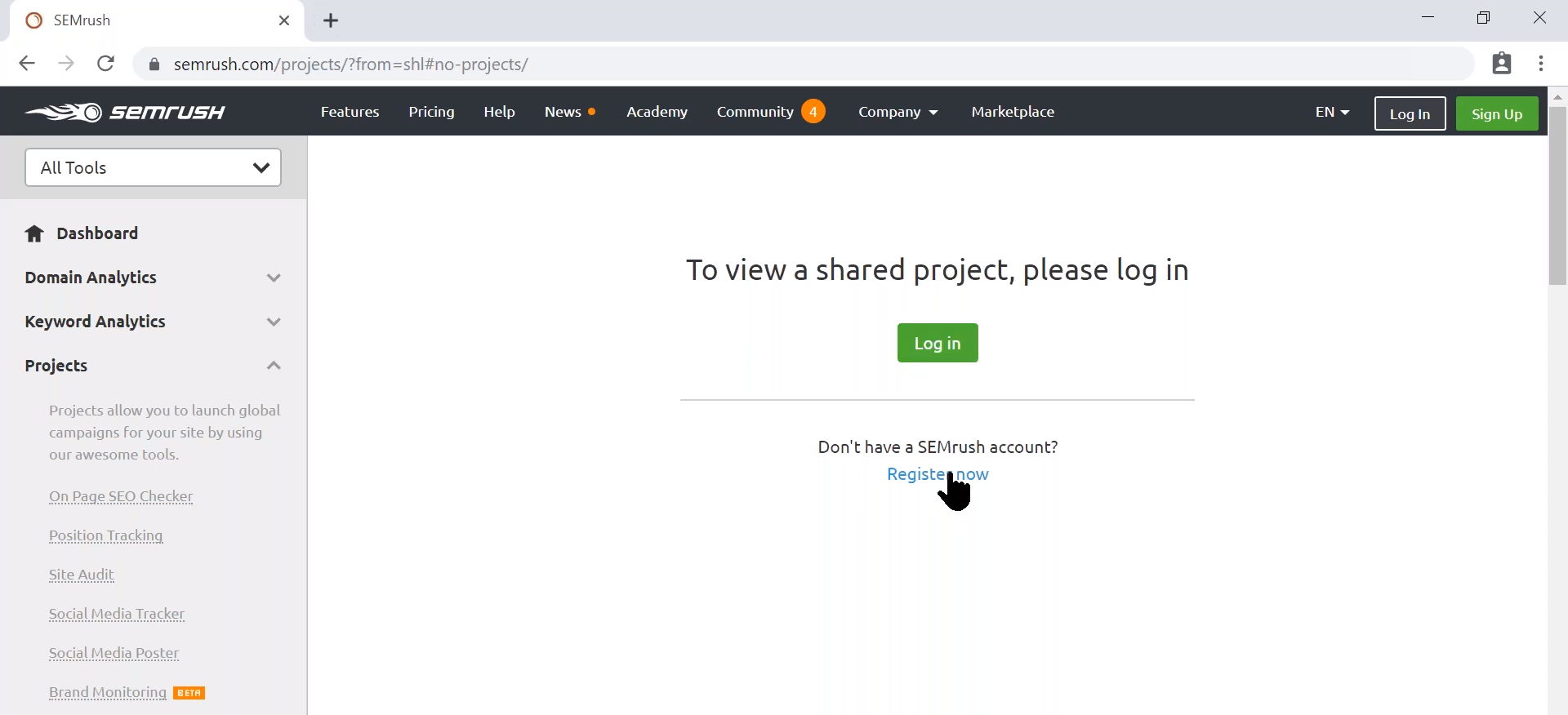This screenshot has width=1568, height=715.
Task: Click the green Sign Up button
Action: (x=1497, y=113)
